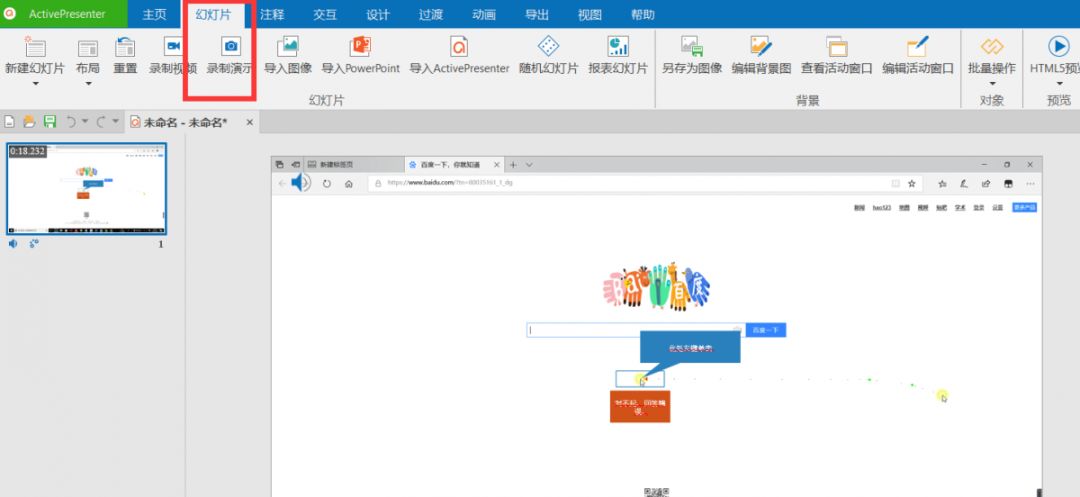The height and width of the screenshot is (497, 1080).
Task: Expand the 批量操作 dropdown arrow
Action: tap(993, 84)
